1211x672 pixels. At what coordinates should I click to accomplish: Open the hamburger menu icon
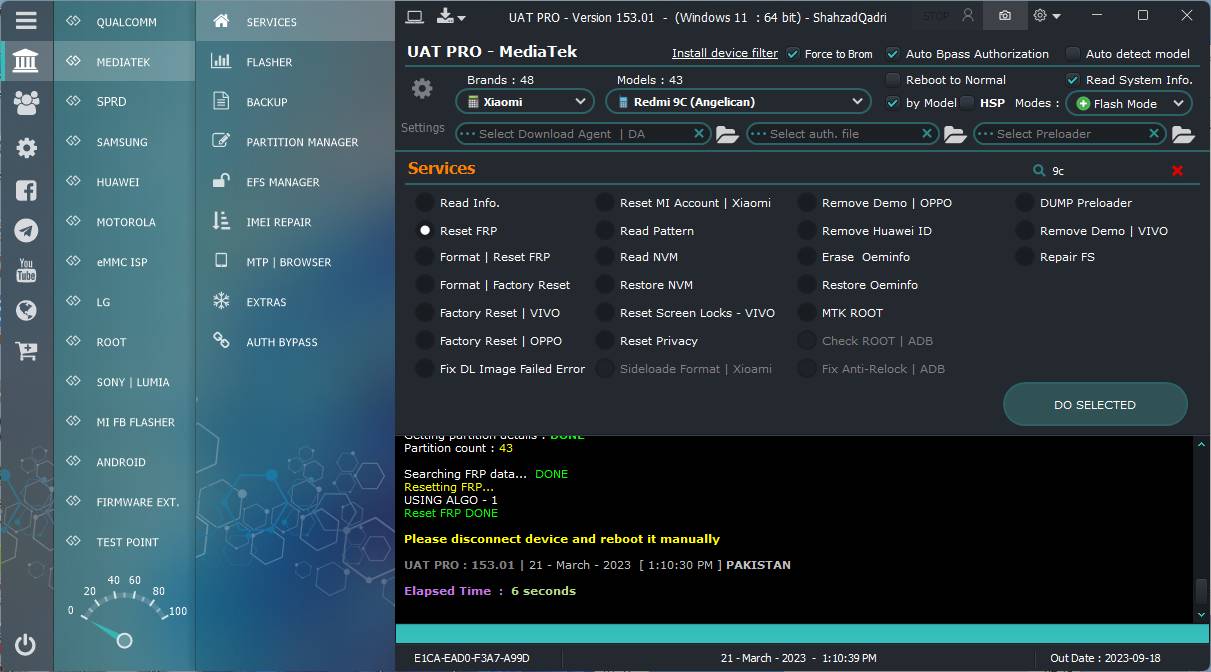coord(26,20)
